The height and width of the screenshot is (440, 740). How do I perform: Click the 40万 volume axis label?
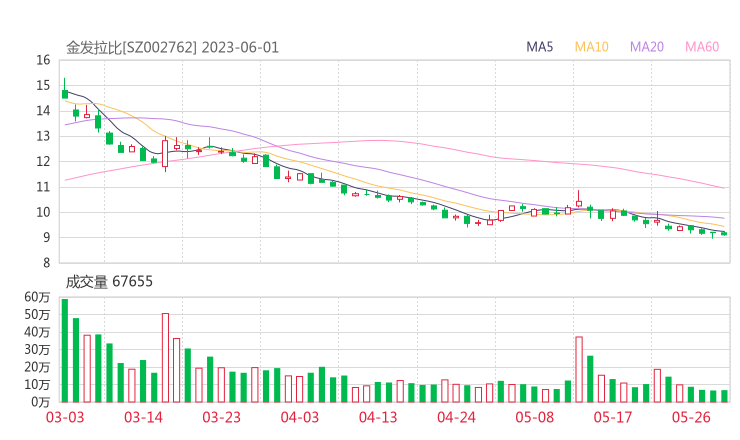pos(37,332)
